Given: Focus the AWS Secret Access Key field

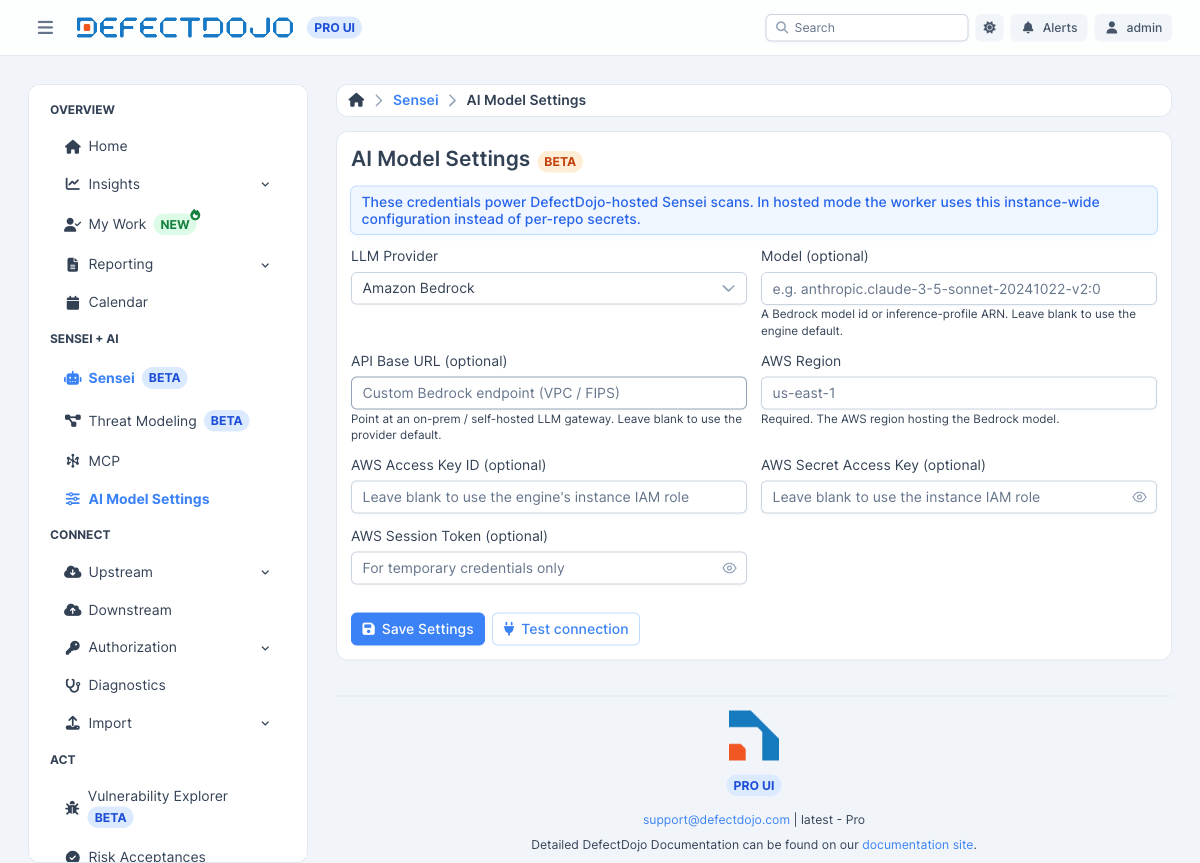Looking at the screenshot, I should [x=959, y=497].
